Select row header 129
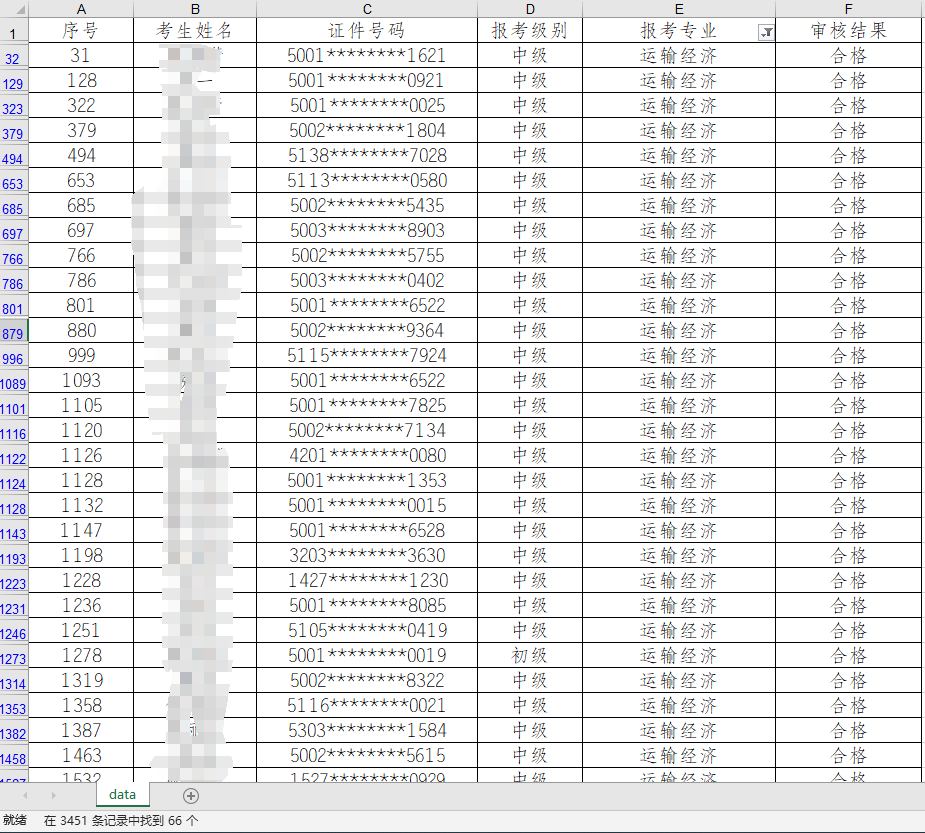 click(x=14, y=81)
